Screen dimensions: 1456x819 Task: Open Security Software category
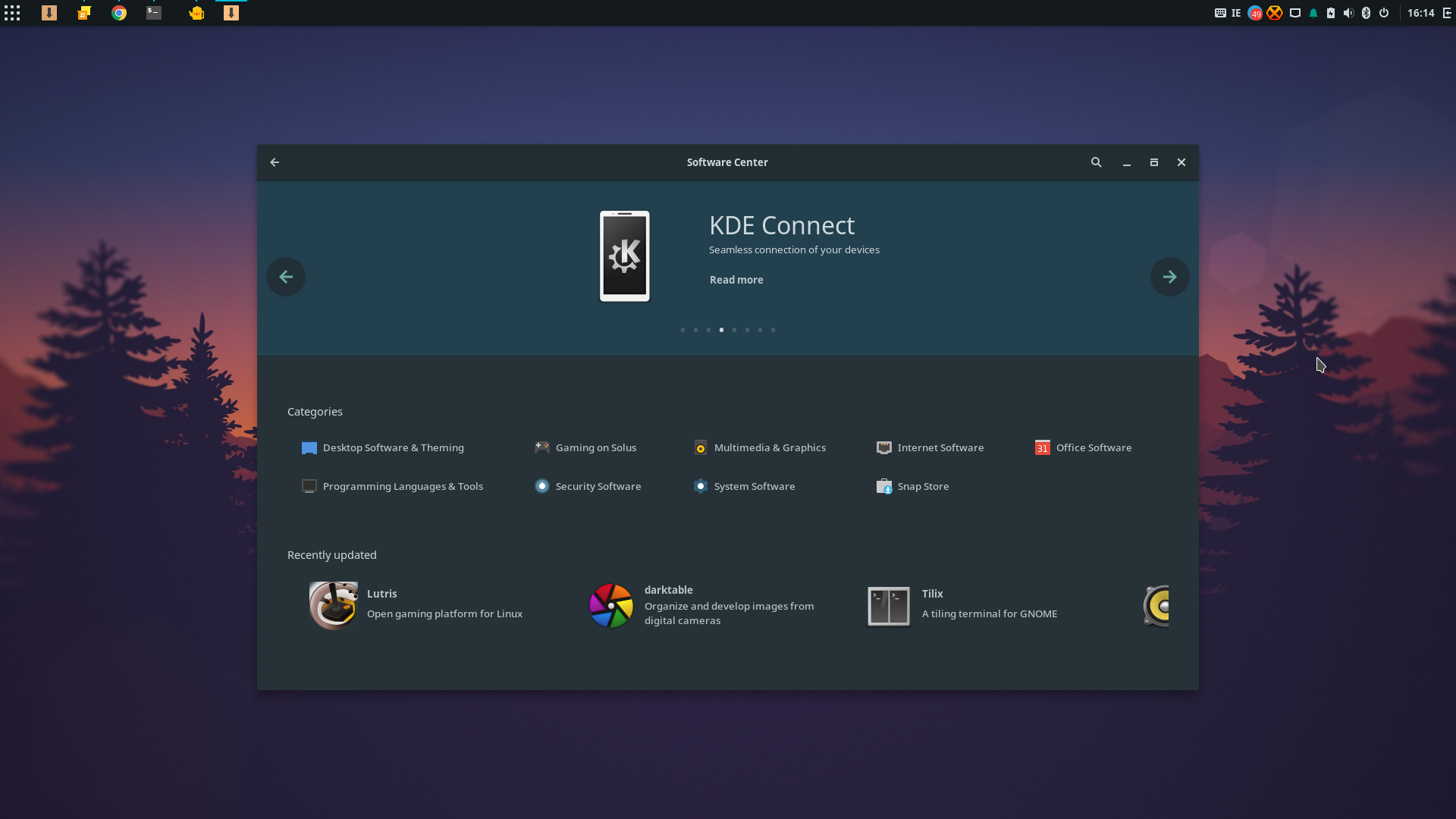tap(588, 486)
